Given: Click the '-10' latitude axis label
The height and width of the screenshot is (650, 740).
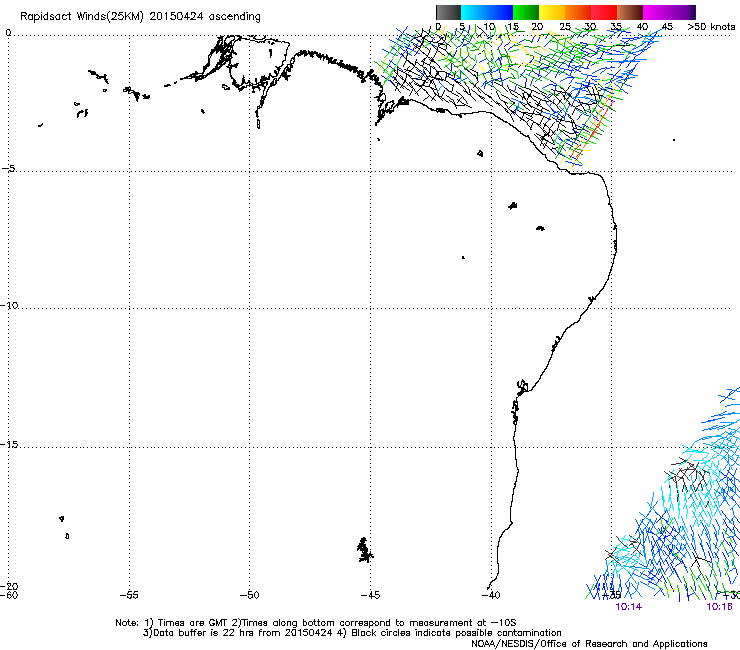Looking at the screenshot, I should click(x=9, y=305).
